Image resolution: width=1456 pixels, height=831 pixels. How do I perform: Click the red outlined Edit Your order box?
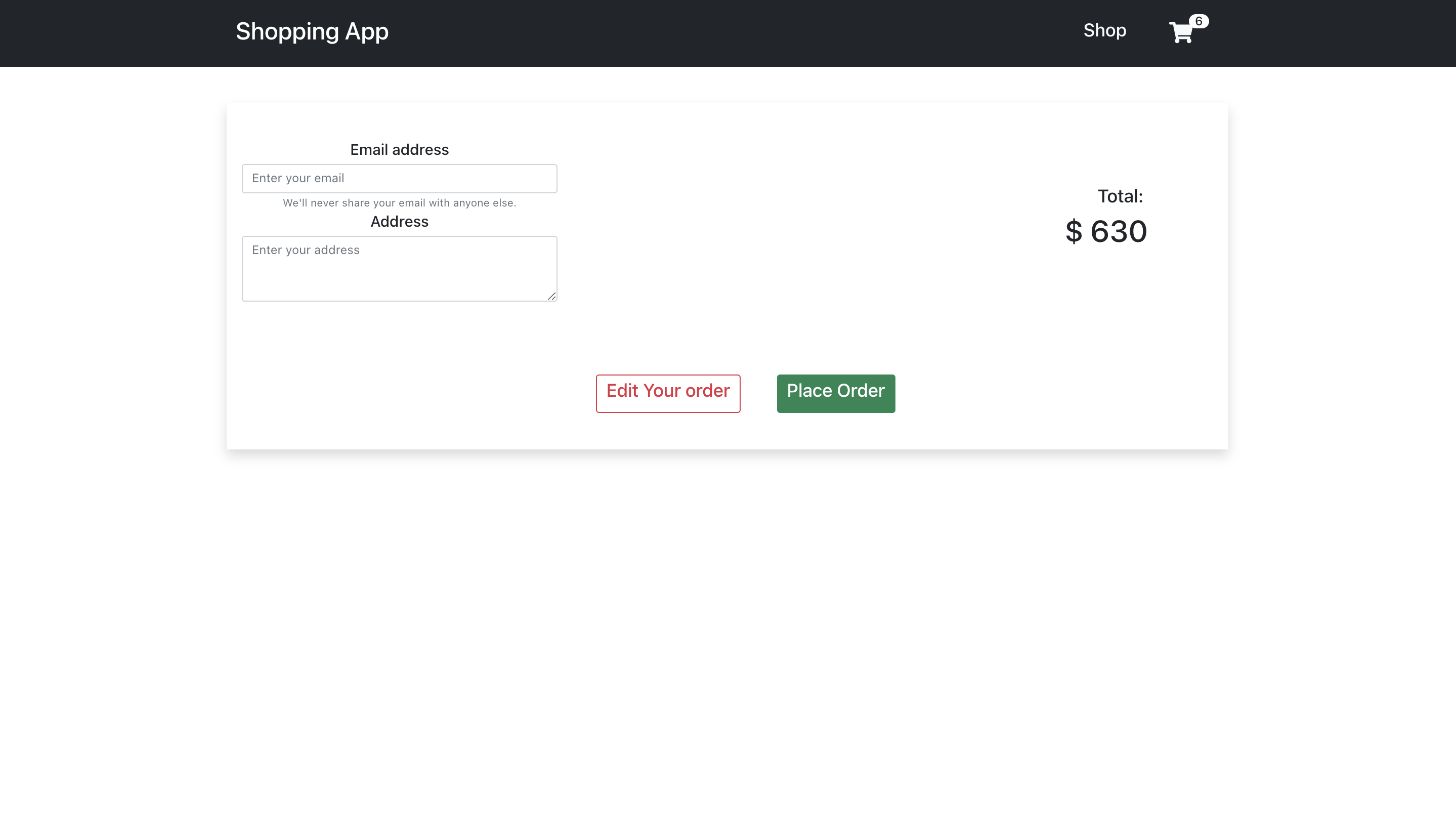pos(667,393)
